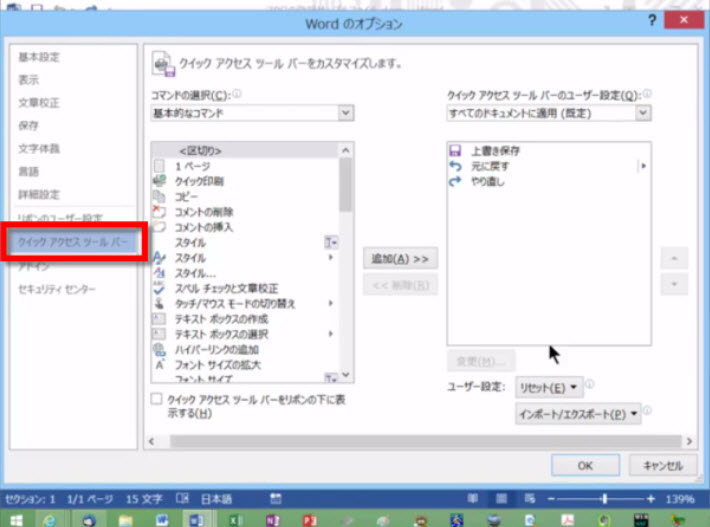The height and width of the screenshot is (527, 710).
Task: Open すべてのドキュメントに適用 dropdown
Action: [x=548, y=114]
